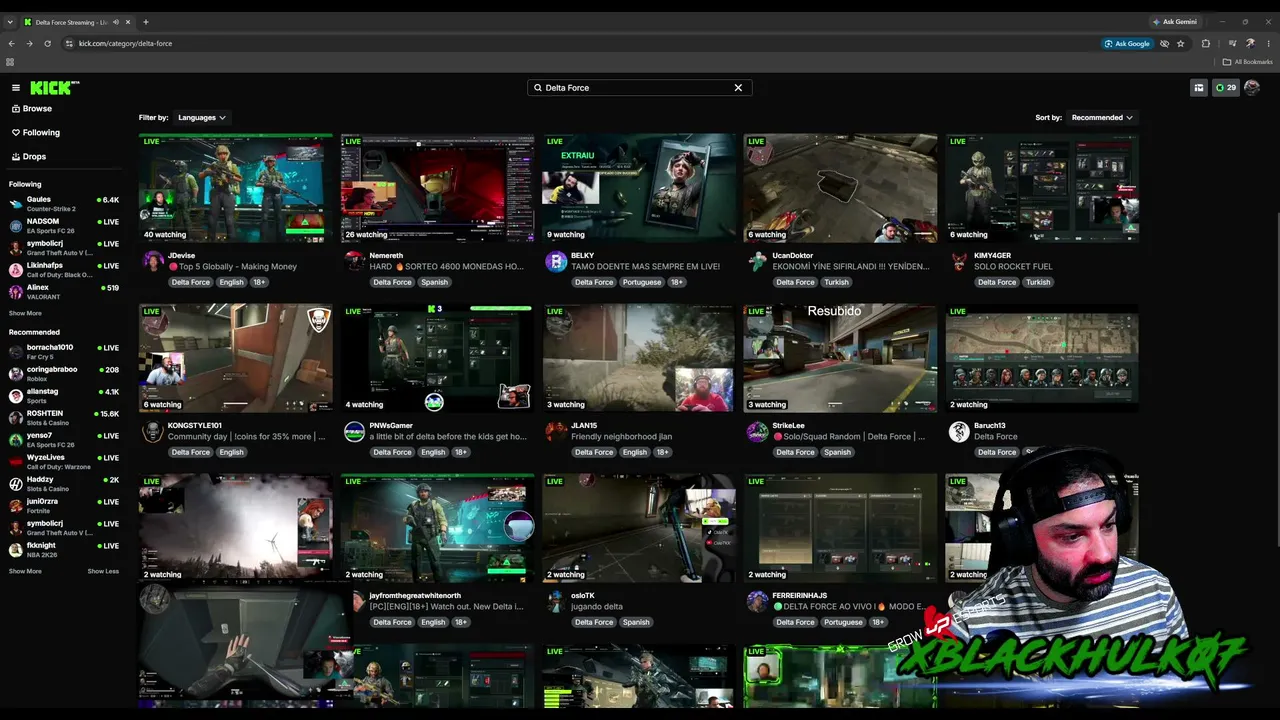Click the Portuguese tag under BELKY
1280x720 pixels.
pyautogui.click(x=641, y=282)
